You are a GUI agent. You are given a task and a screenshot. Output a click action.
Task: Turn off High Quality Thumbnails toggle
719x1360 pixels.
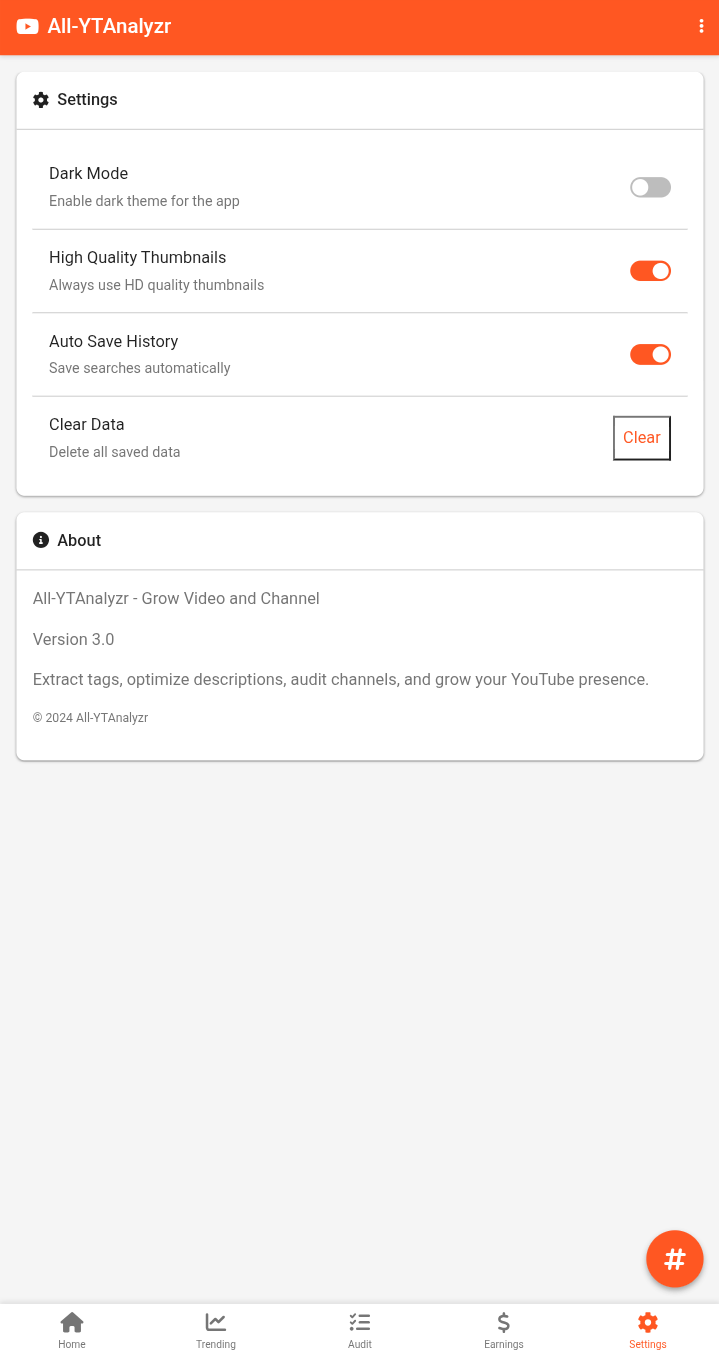650,271
